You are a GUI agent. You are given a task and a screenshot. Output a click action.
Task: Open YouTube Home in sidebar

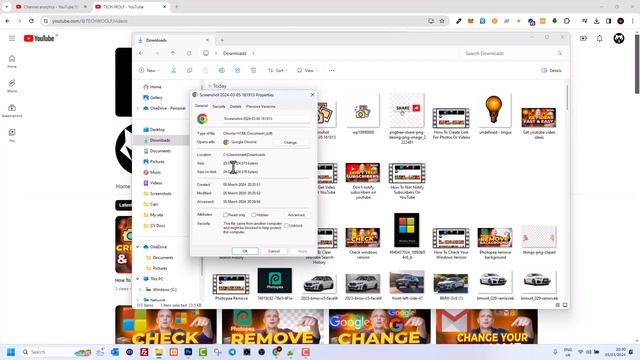[12, 61]
